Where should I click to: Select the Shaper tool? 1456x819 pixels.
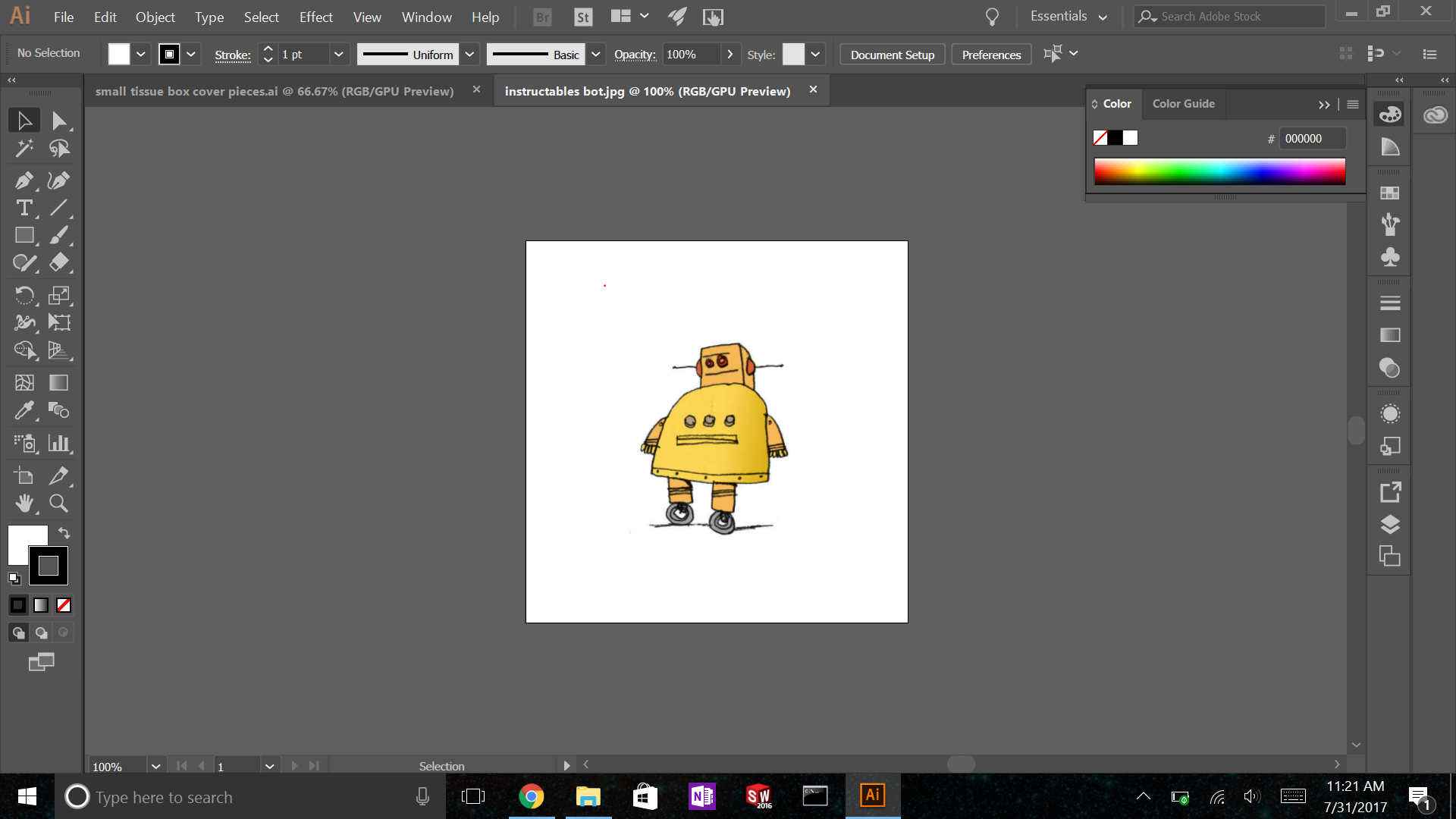pos(24,262)
